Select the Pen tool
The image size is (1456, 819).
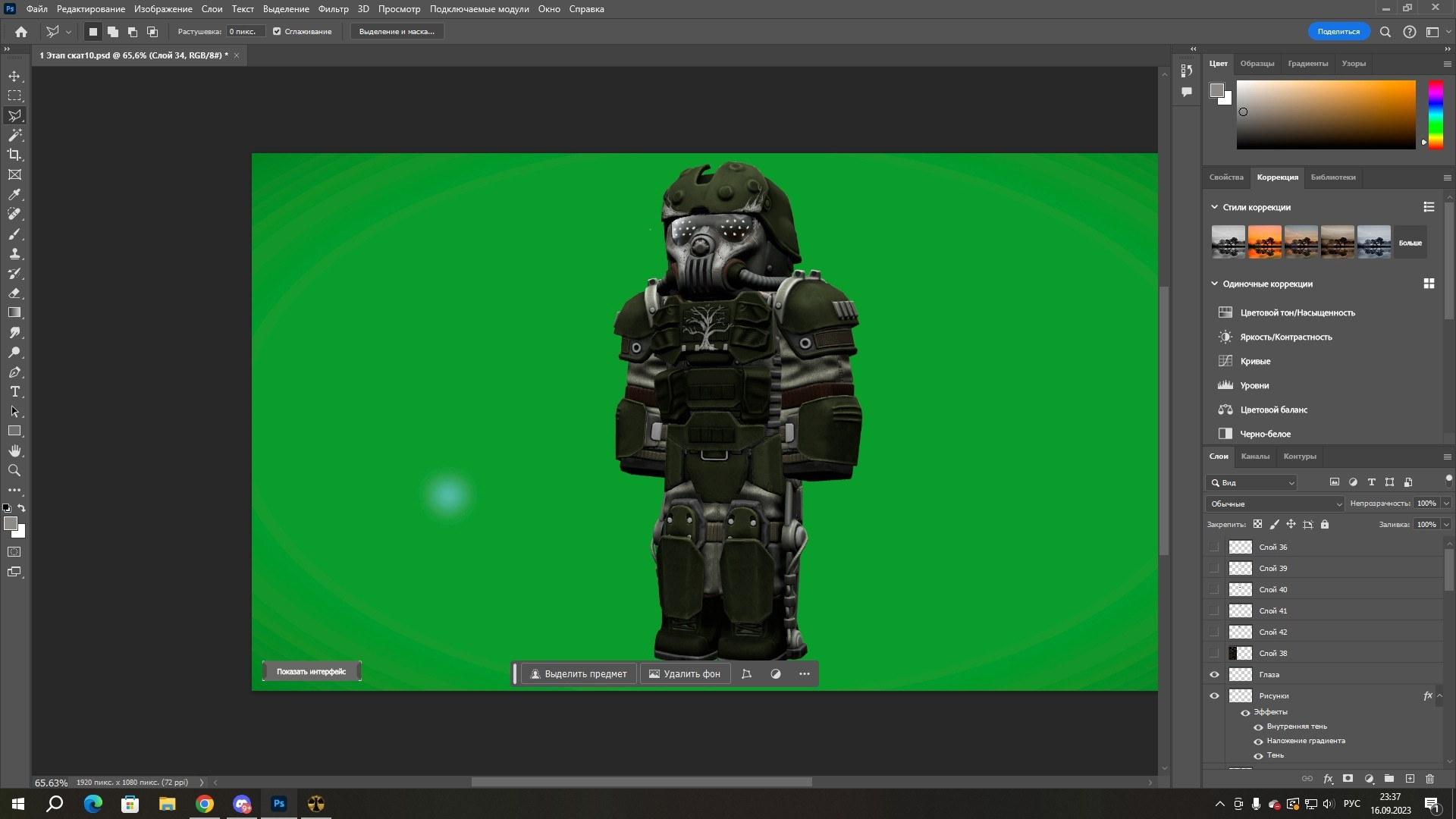(x=14, y=372)
